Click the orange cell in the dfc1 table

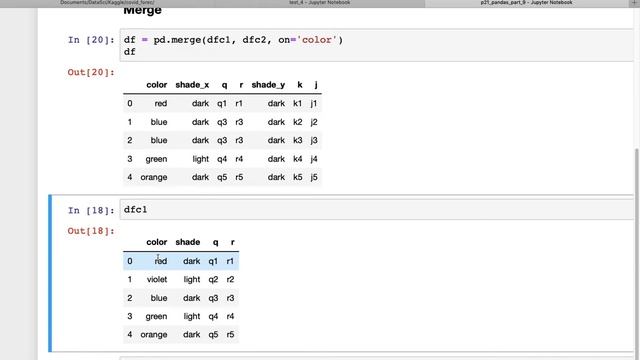(x=154, y=335)
